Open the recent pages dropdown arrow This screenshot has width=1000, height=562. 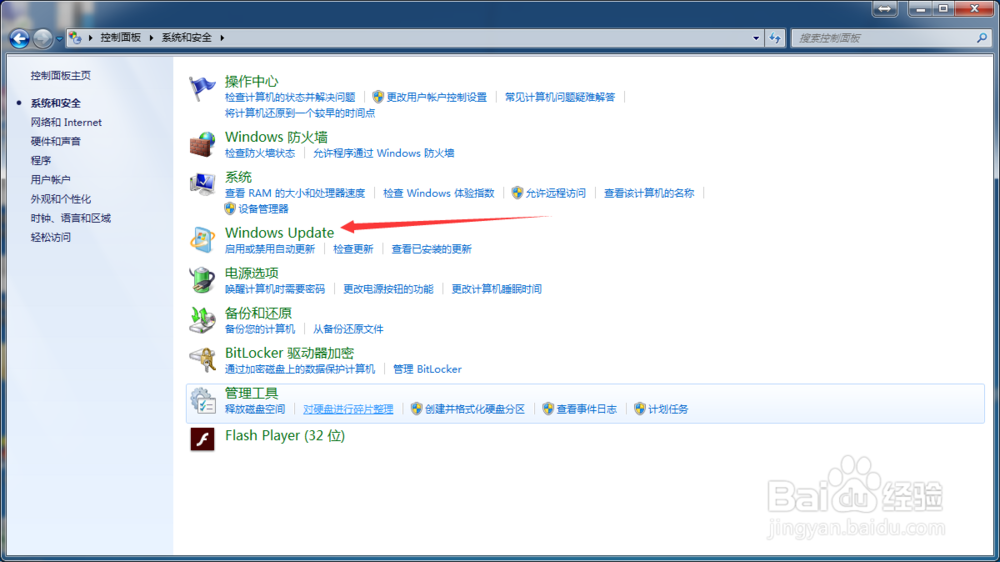59,39
